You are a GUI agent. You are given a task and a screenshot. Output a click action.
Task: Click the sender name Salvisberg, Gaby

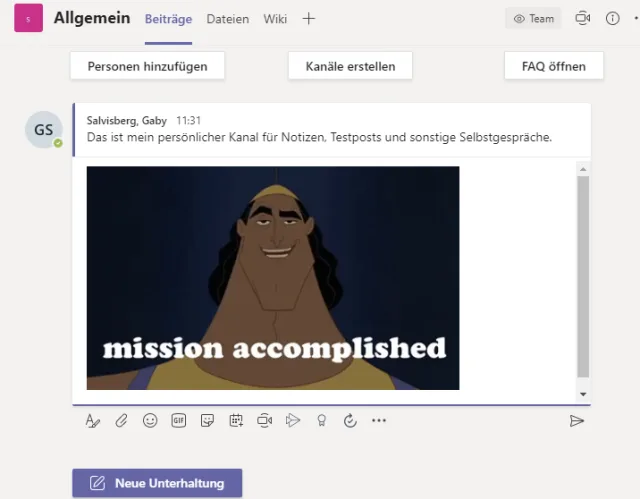pos(127,120)
